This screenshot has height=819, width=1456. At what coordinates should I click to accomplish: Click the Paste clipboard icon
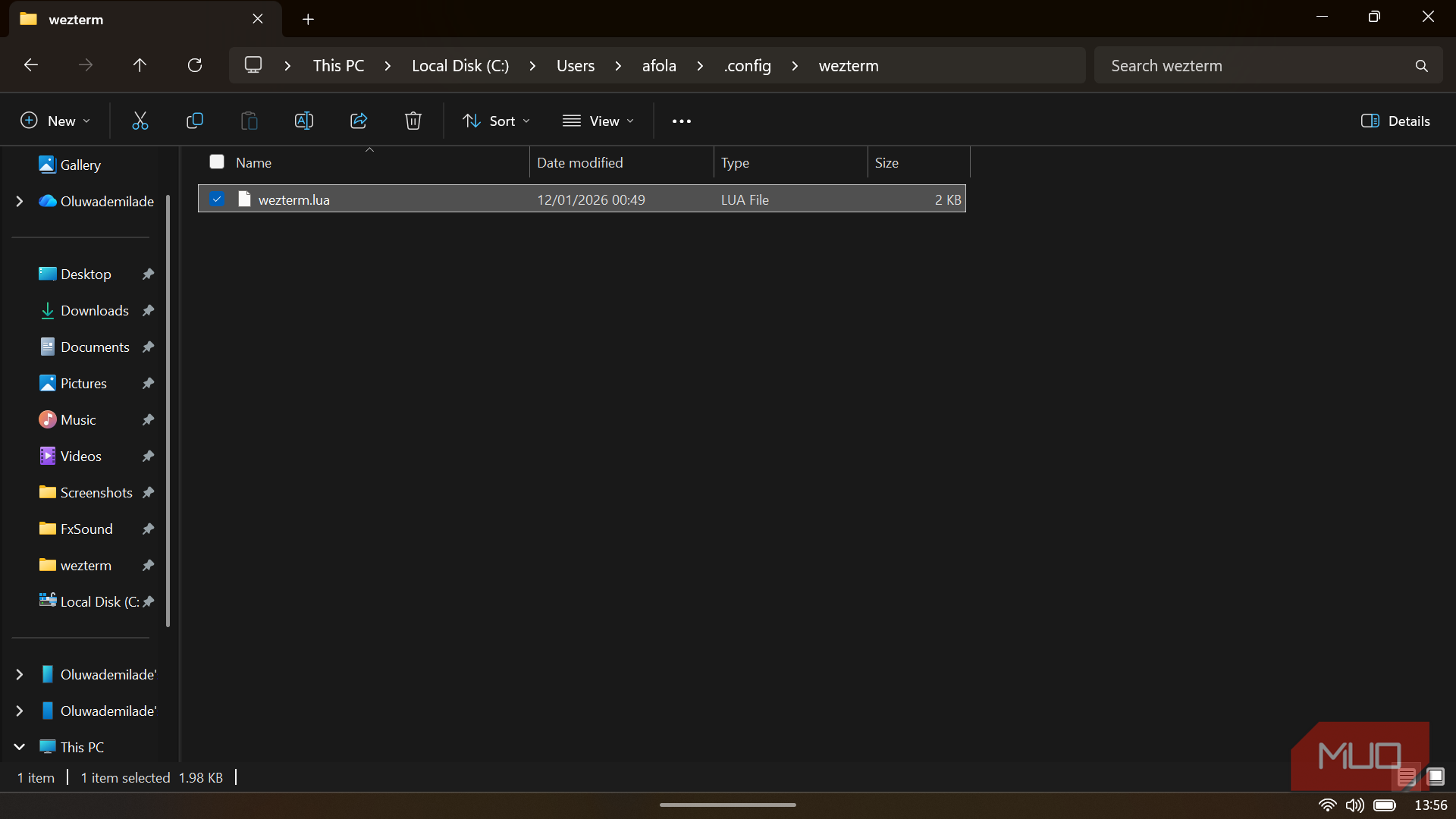click(x=249, y=121)
